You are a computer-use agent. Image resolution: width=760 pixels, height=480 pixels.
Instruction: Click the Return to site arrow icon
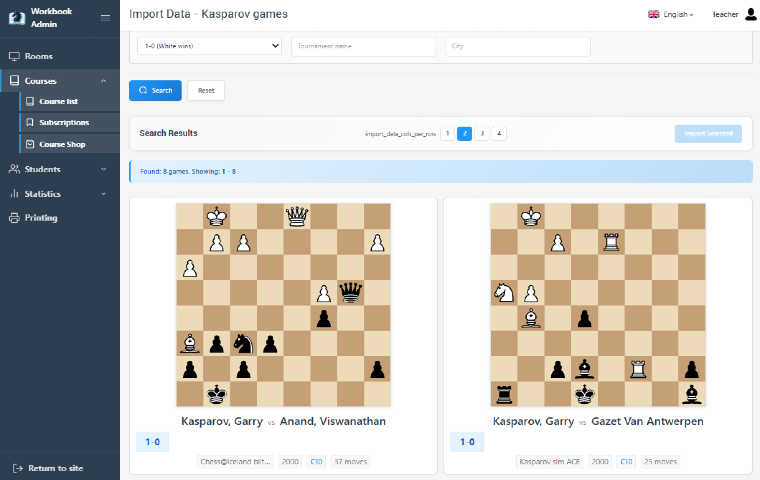click(x=15, y=468)
